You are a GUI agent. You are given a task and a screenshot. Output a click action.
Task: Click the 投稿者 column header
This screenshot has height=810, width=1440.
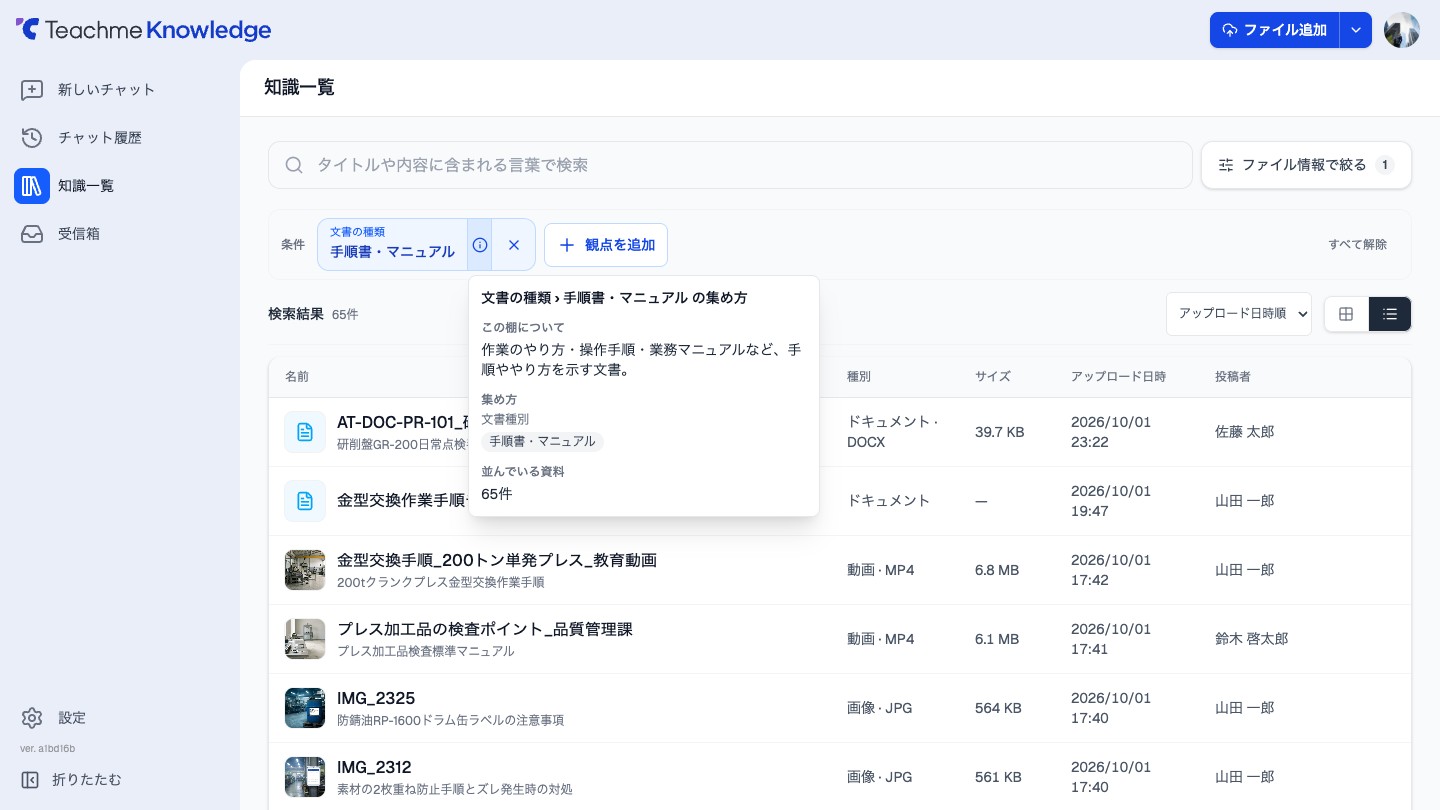pyautogui.click(x=1233, y=377)
